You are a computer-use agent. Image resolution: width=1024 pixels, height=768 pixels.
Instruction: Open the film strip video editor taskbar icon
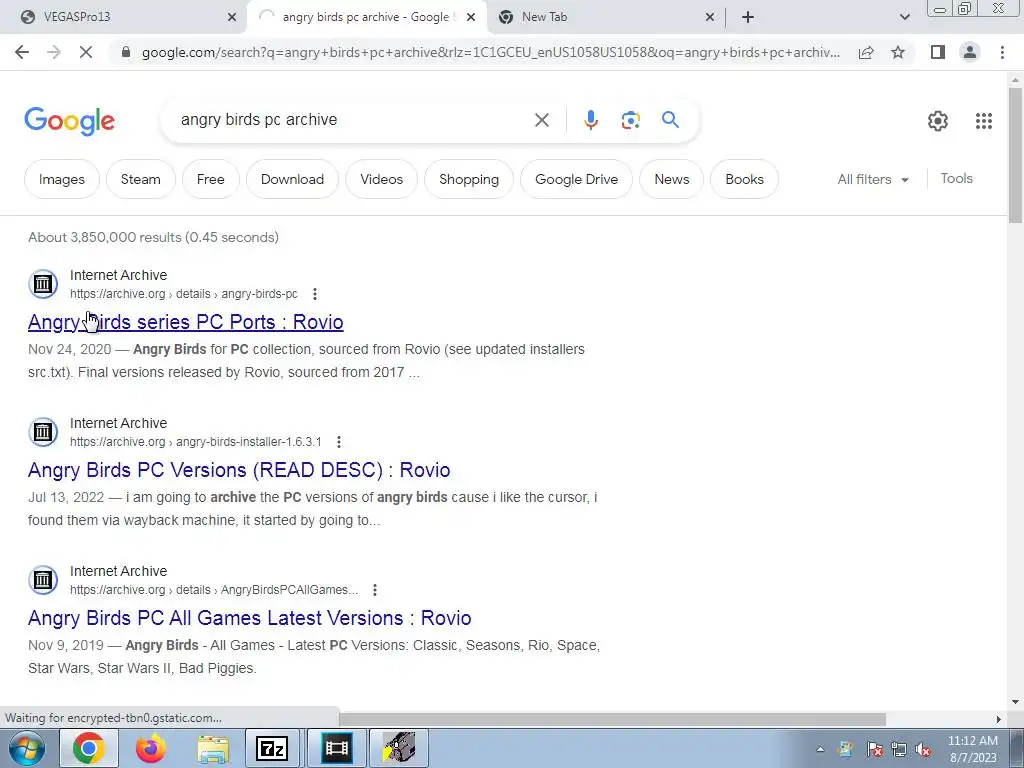point(336,748)
